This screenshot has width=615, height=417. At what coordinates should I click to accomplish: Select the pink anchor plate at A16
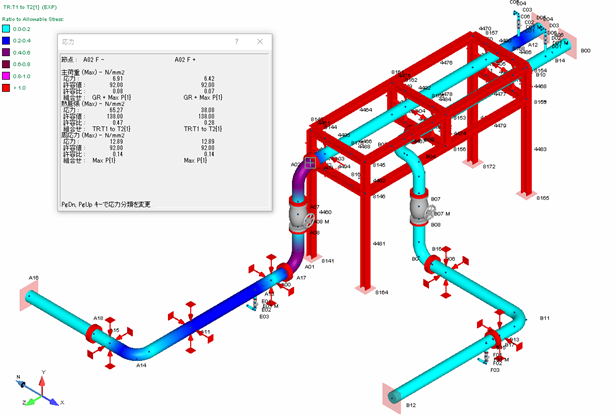[25, 297]
